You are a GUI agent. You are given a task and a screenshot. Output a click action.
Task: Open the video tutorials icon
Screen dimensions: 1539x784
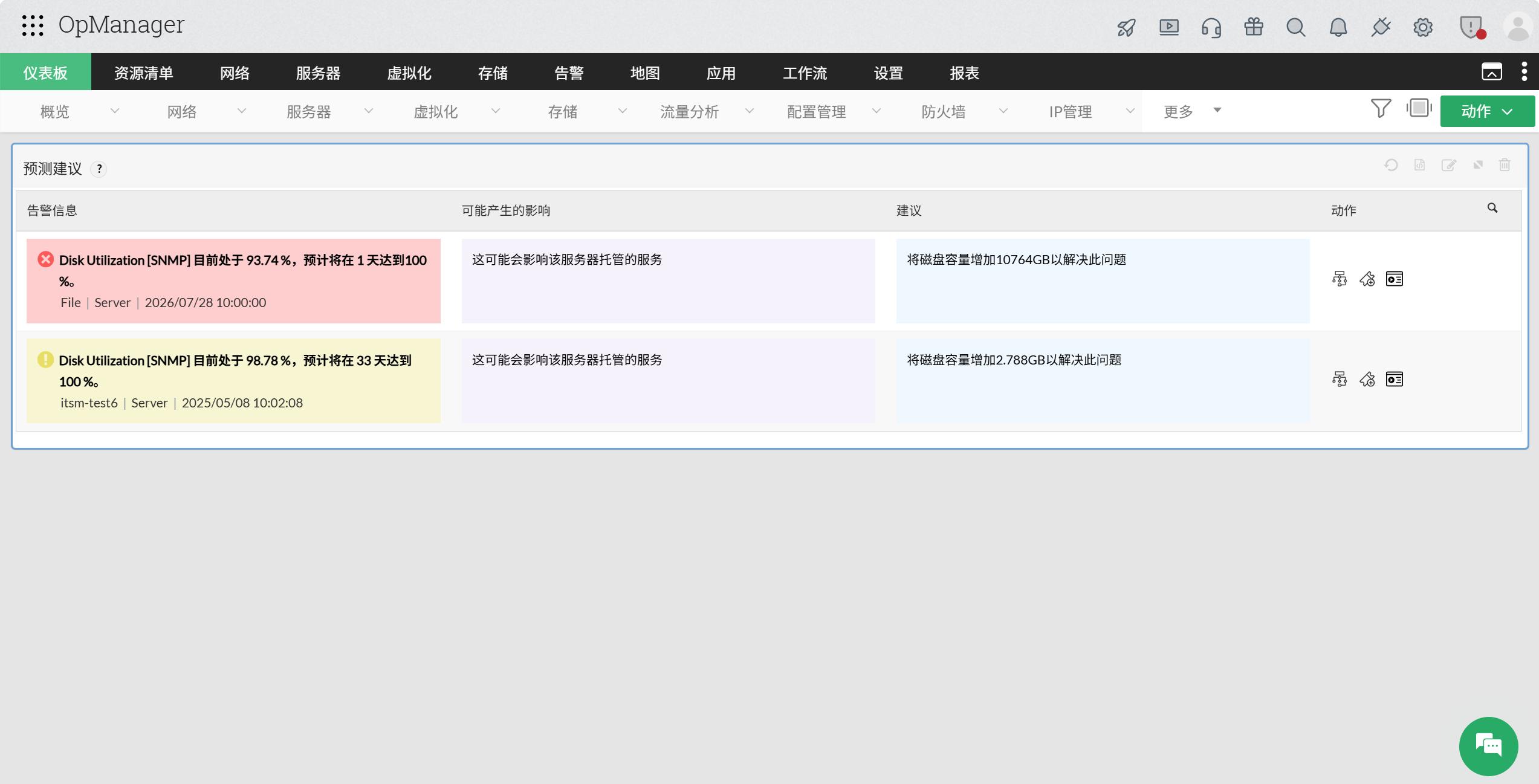[x=1168, y=27]
